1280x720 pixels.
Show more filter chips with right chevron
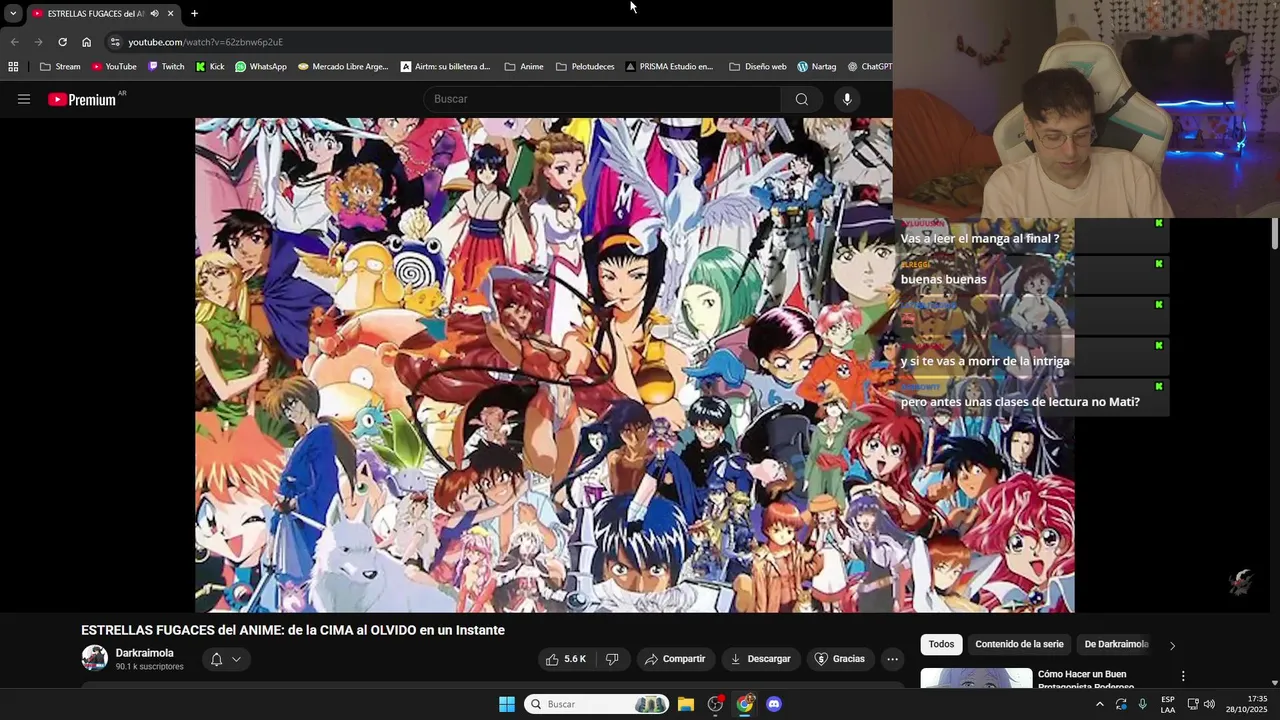tap(1172, 645)
